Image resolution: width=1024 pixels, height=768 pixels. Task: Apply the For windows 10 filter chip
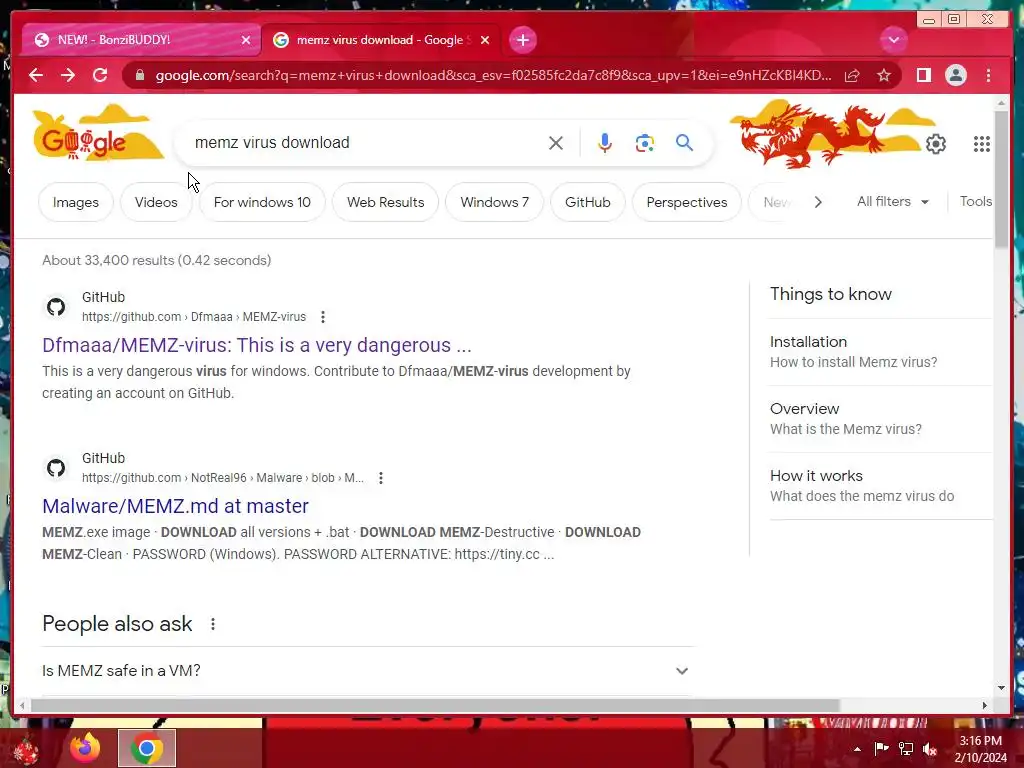(262, 202)
